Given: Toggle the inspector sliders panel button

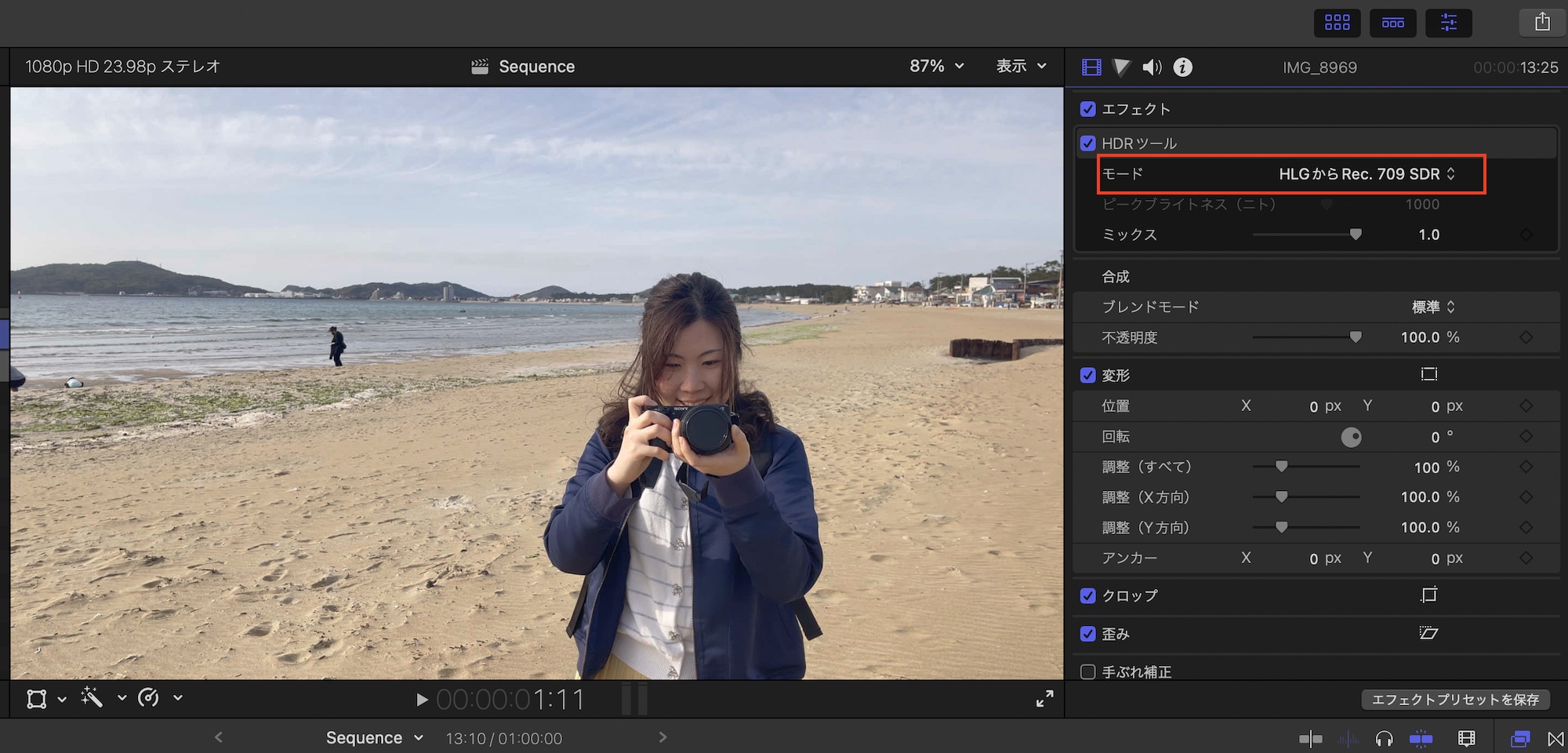Looking at the screenshot, I should (x=1448, y=23).
